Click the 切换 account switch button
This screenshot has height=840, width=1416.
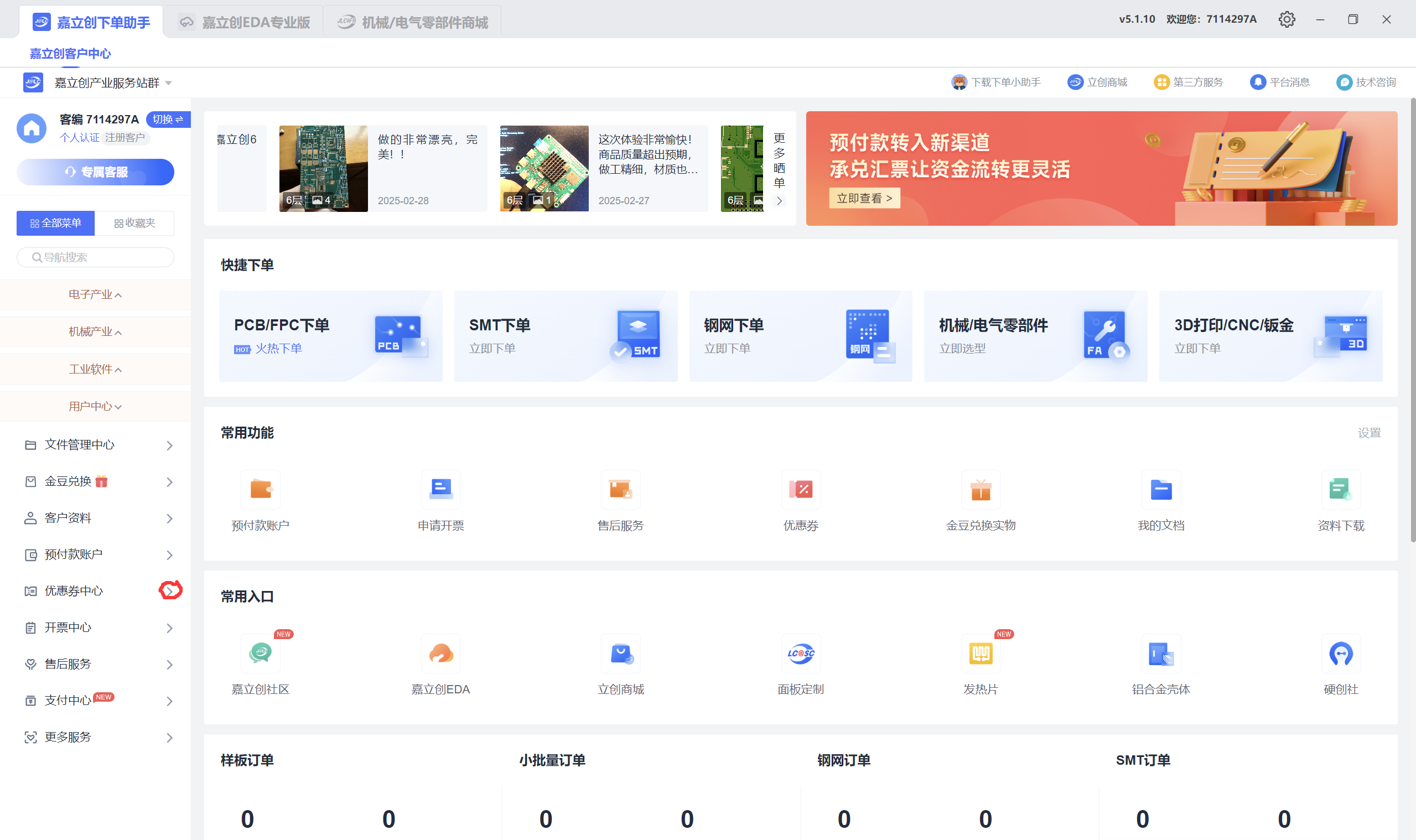[168, 120]
